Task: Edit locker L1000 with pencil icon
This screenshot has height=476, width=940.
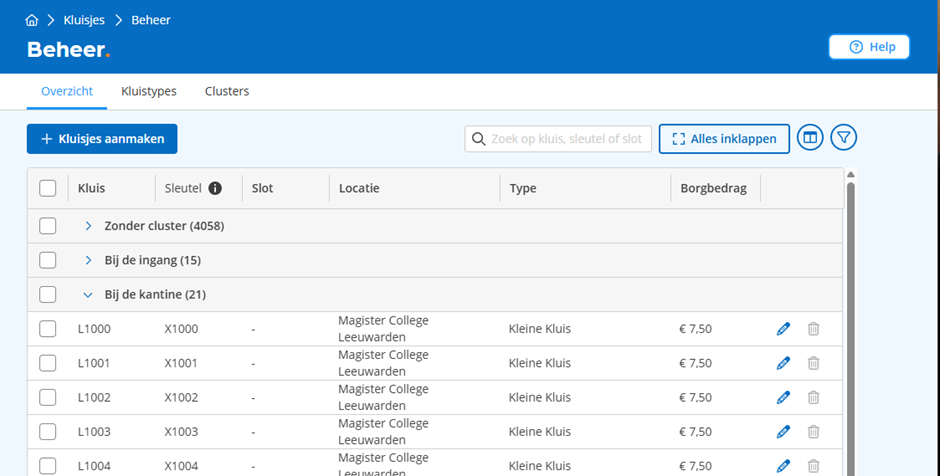Action: tap(783, 329)
